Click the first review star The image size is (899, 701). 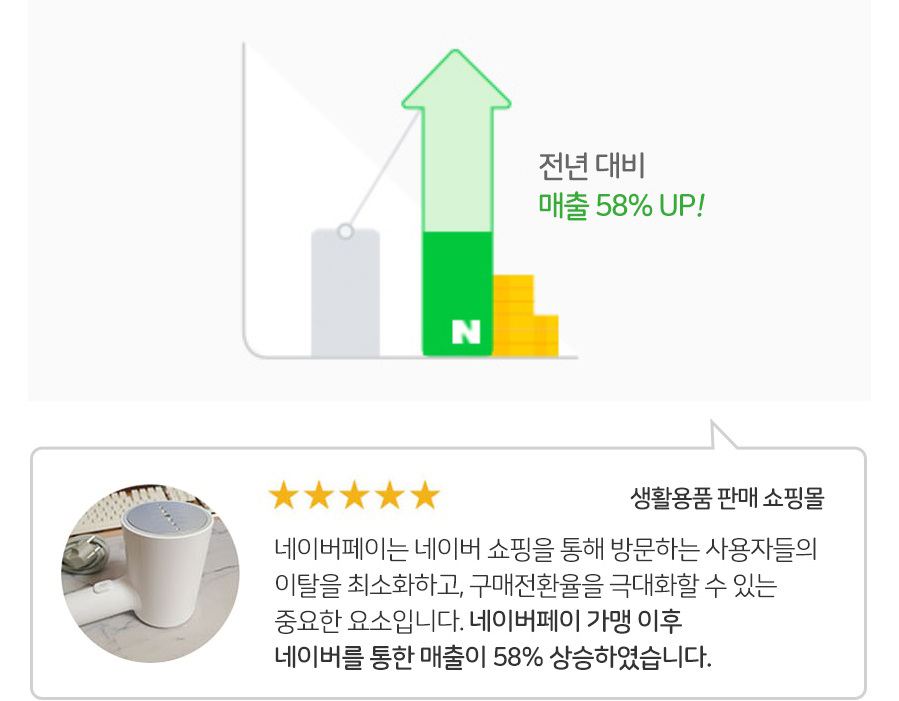point(285,494)
